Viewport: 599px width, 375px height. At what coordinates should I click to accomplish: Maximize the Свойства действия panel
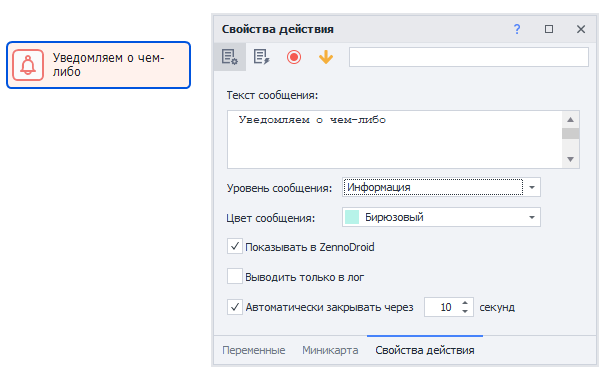tap(549, 29)
